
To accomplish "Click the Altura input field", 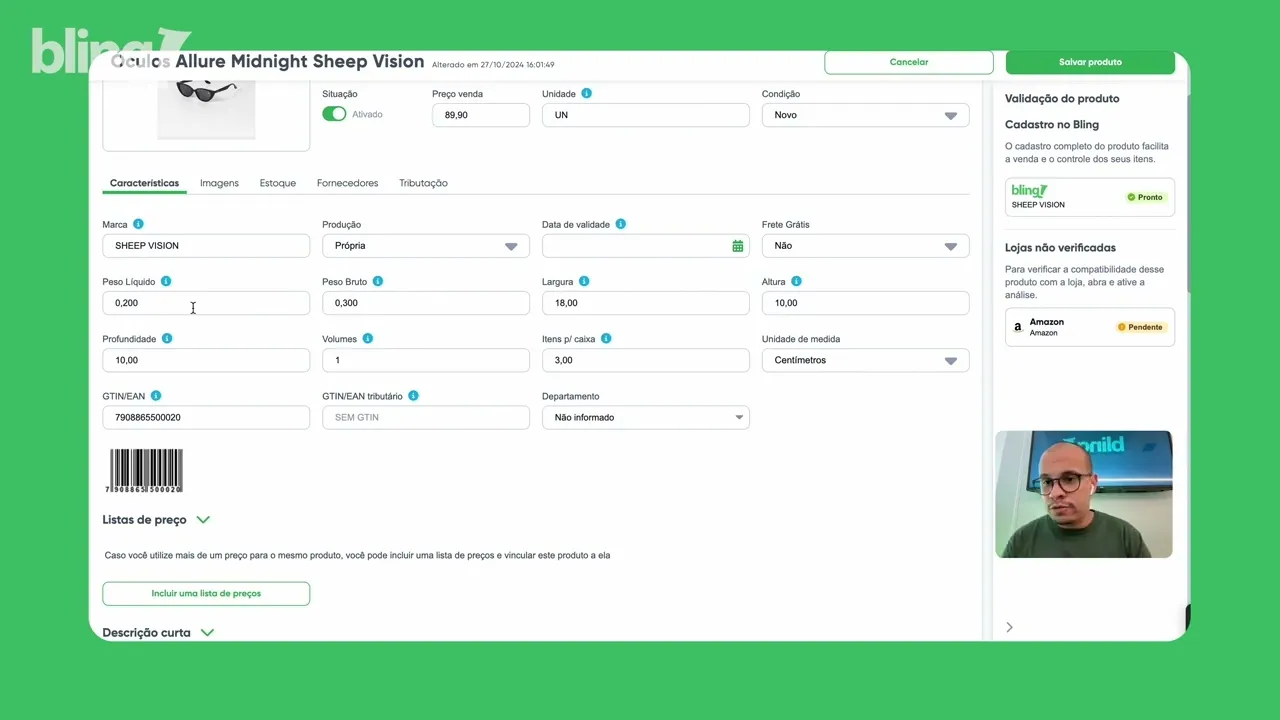I will tap(865, 303).
